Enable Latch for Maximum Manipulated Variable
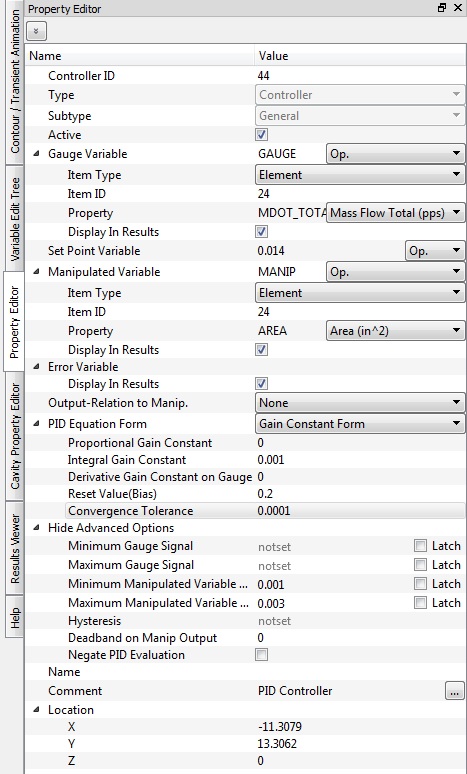Viewport: 467px width, 774px height. 420,602
